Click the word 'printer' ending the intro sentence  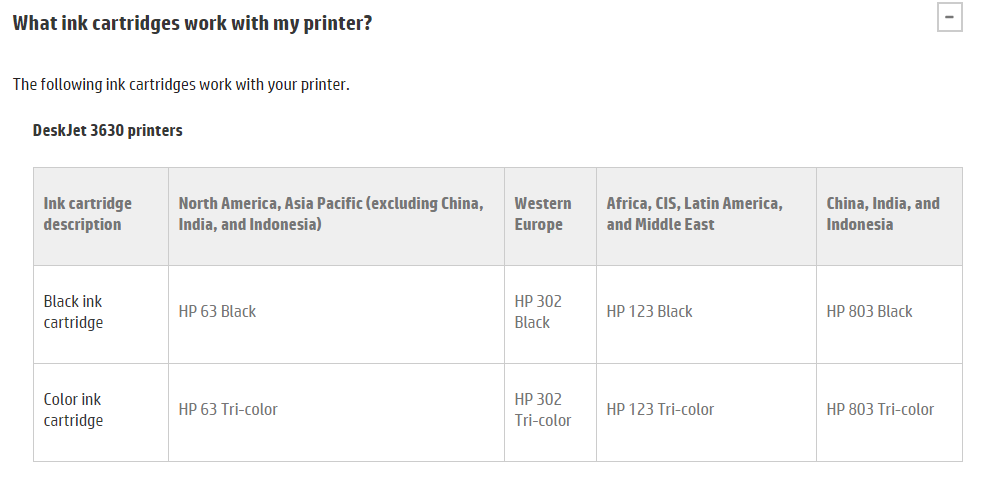tap(321, 84)
